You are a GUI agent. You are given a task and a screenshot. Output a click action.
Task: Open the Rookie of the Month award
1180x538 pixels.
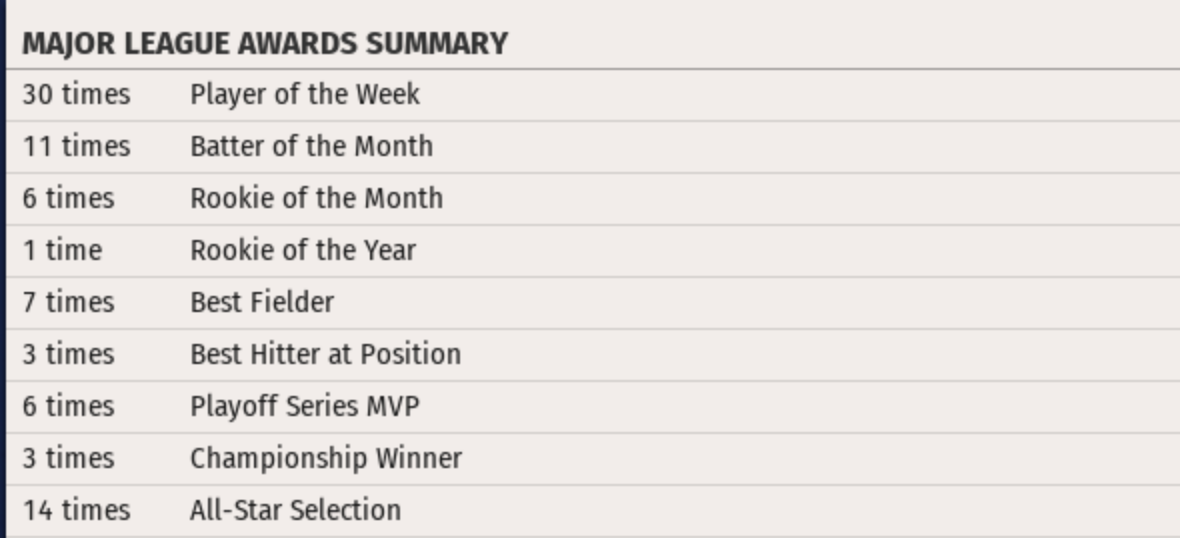click(x=316, y=198)
